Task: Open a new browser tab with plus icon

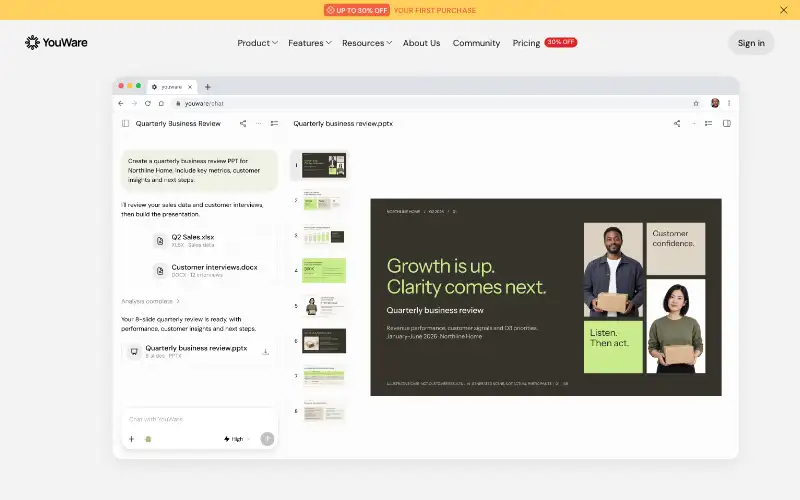Action: coord(208,87)
